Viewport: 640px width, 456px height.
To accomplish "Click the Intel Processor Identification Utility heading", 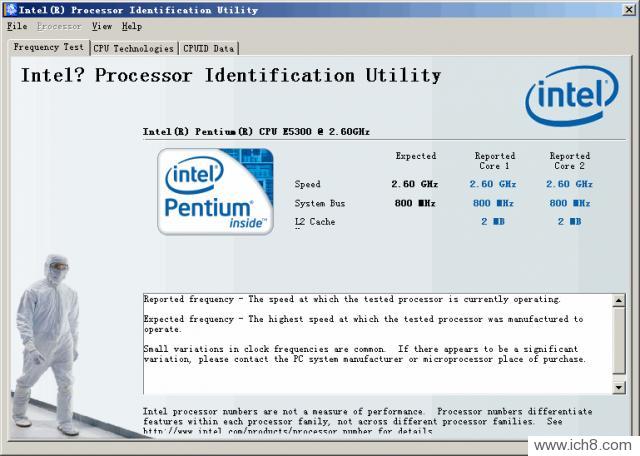I will tap(231, 76).
